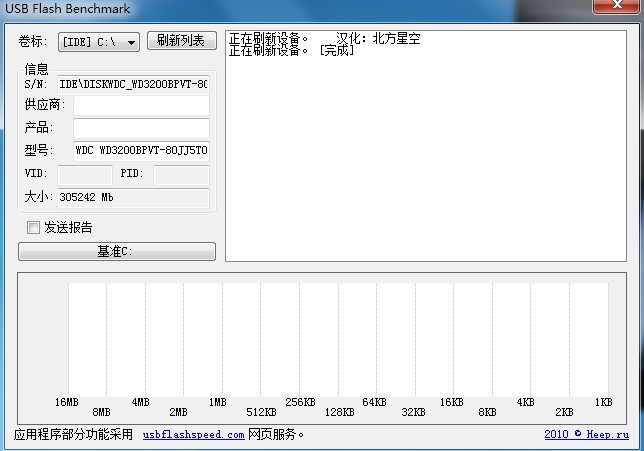Open the 2010 © Heep.ru link

click(587, 435)
